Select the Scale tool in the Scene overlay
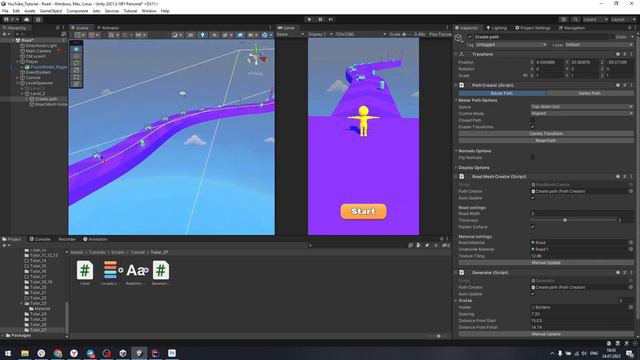The image size is (640, 360). (76, 70)
